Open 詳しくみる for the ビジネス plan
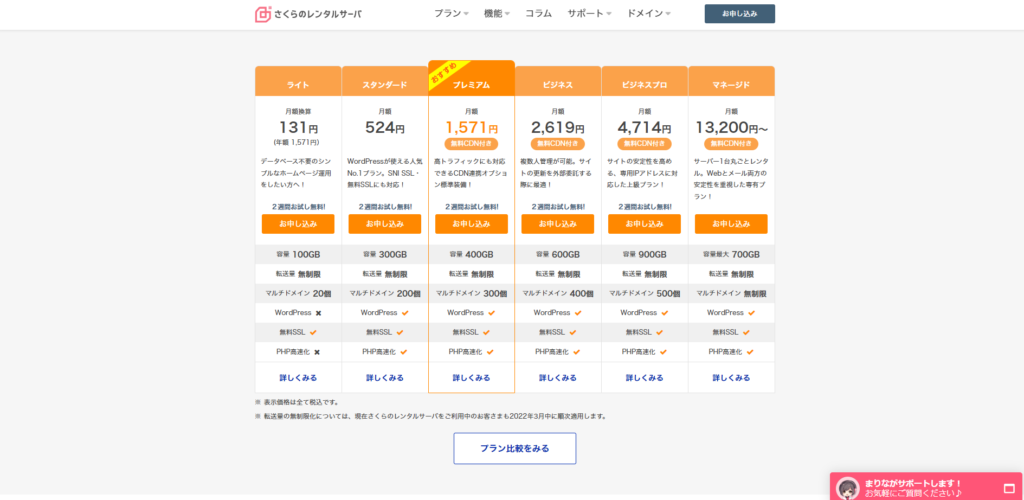The width and height of the screenshot is (1024, 500). tap(558, 378)
